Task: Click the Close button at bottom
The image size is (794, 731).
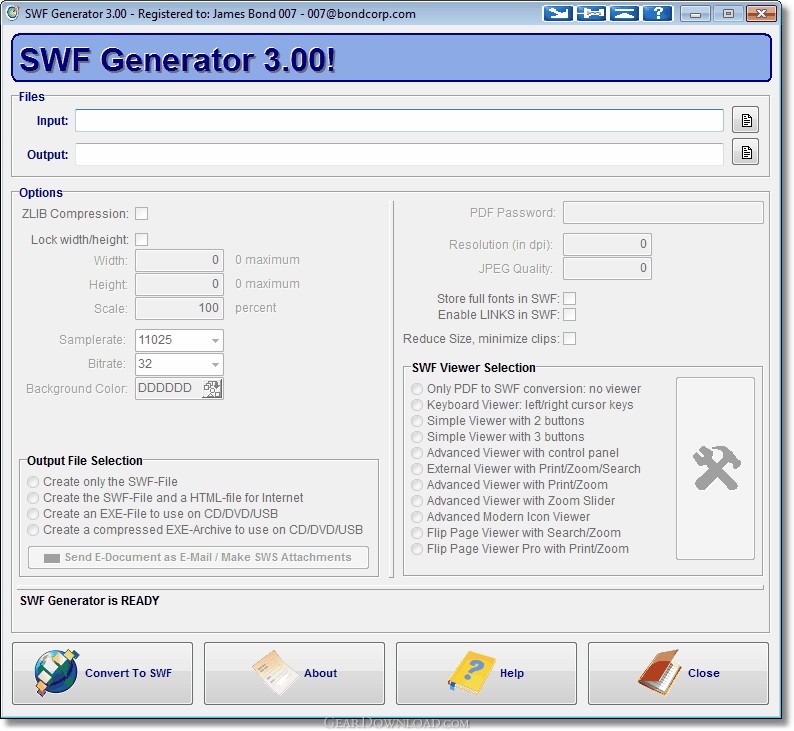Action: pyautogui.click(x=678, y=673)
